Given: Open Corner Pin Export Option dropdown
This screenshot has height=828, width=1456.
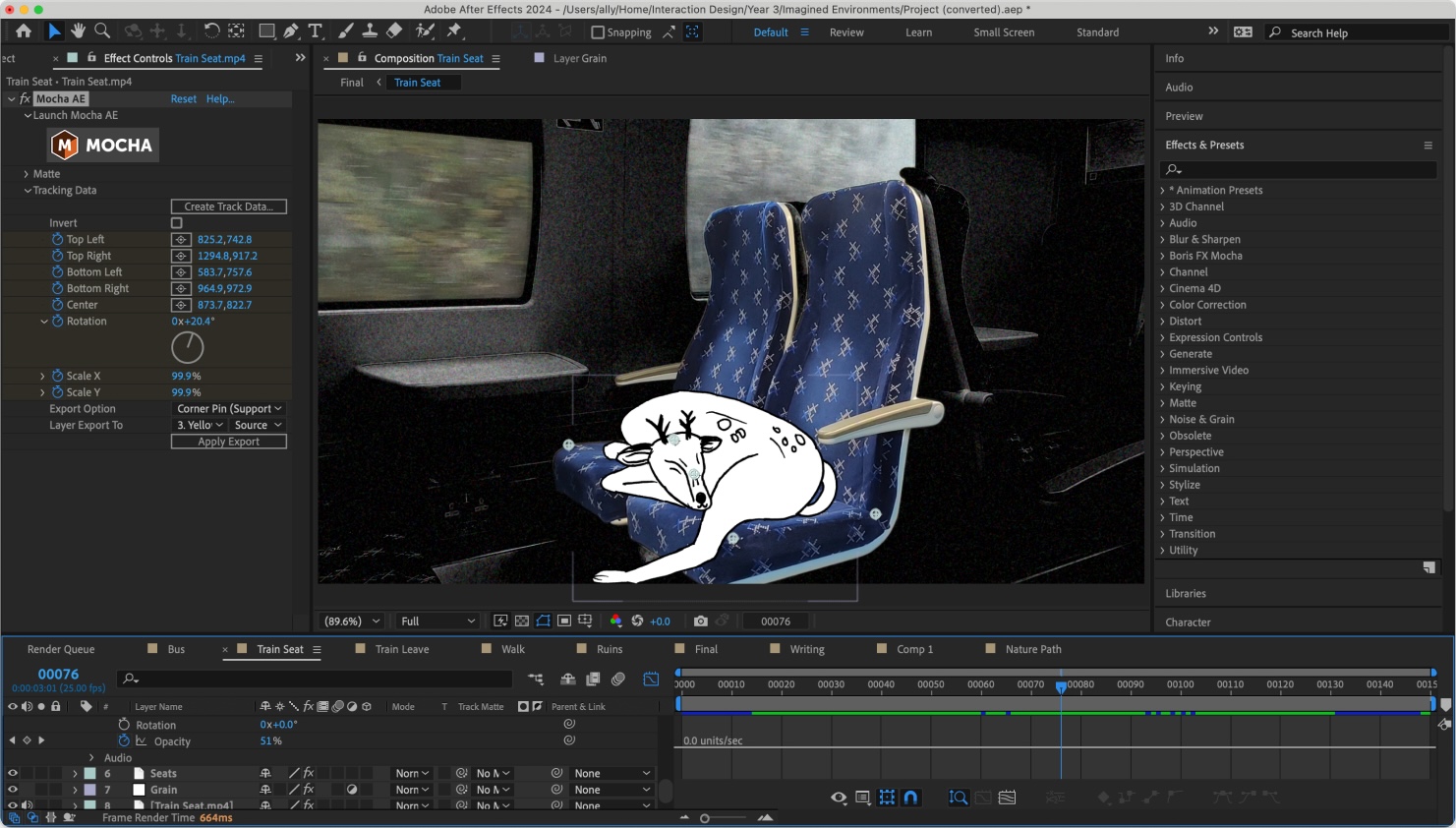Looking at the screenshot, I should [229, 409].
